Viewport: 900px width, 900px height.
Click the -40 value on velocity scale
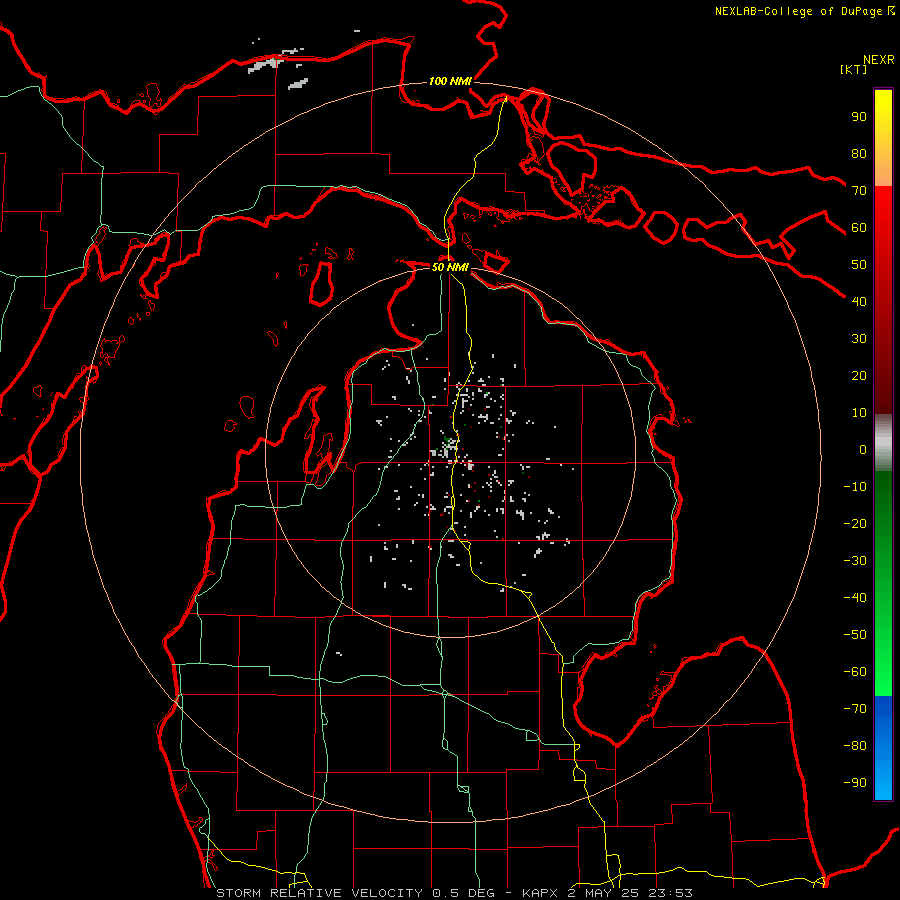point(855,598)
